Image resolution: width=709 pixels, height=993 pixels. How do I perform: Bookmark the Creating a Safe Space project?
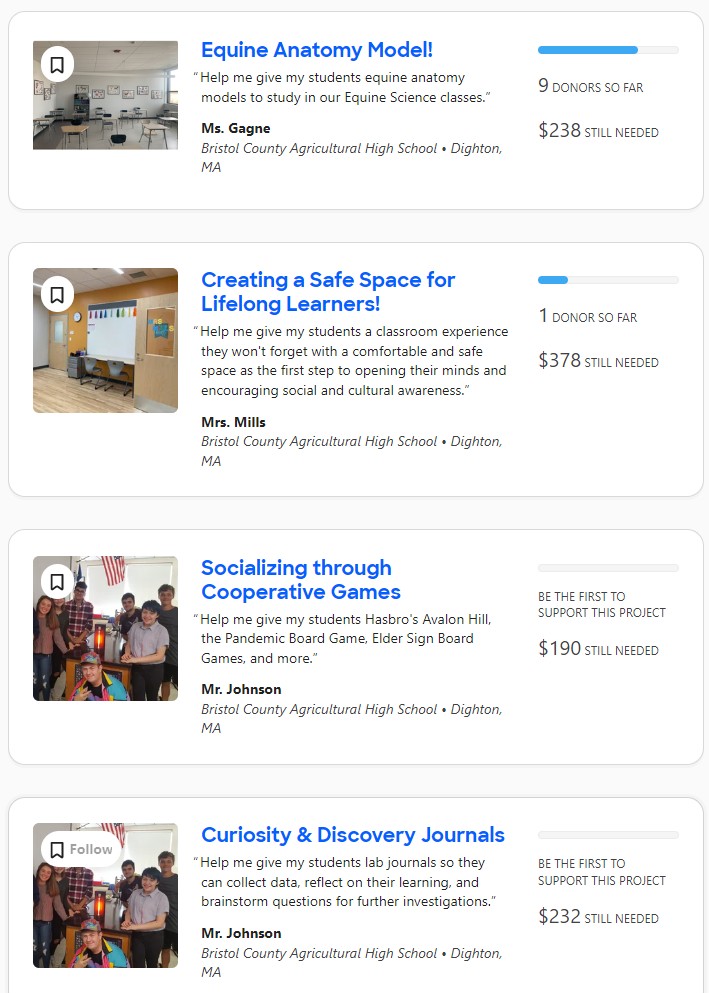tap(57, 294)
